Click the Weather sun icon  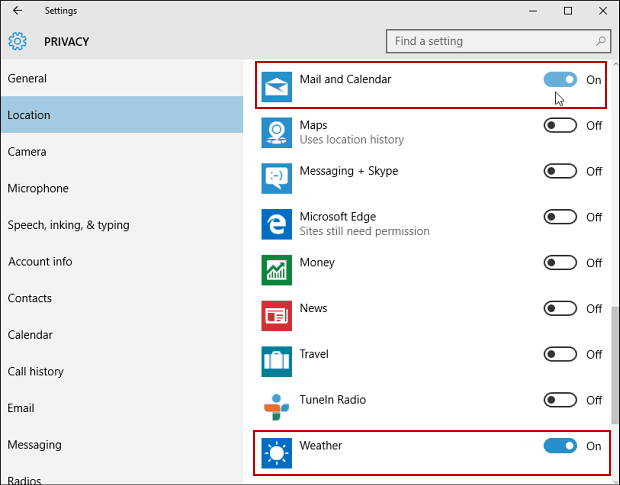pos(276,453)
